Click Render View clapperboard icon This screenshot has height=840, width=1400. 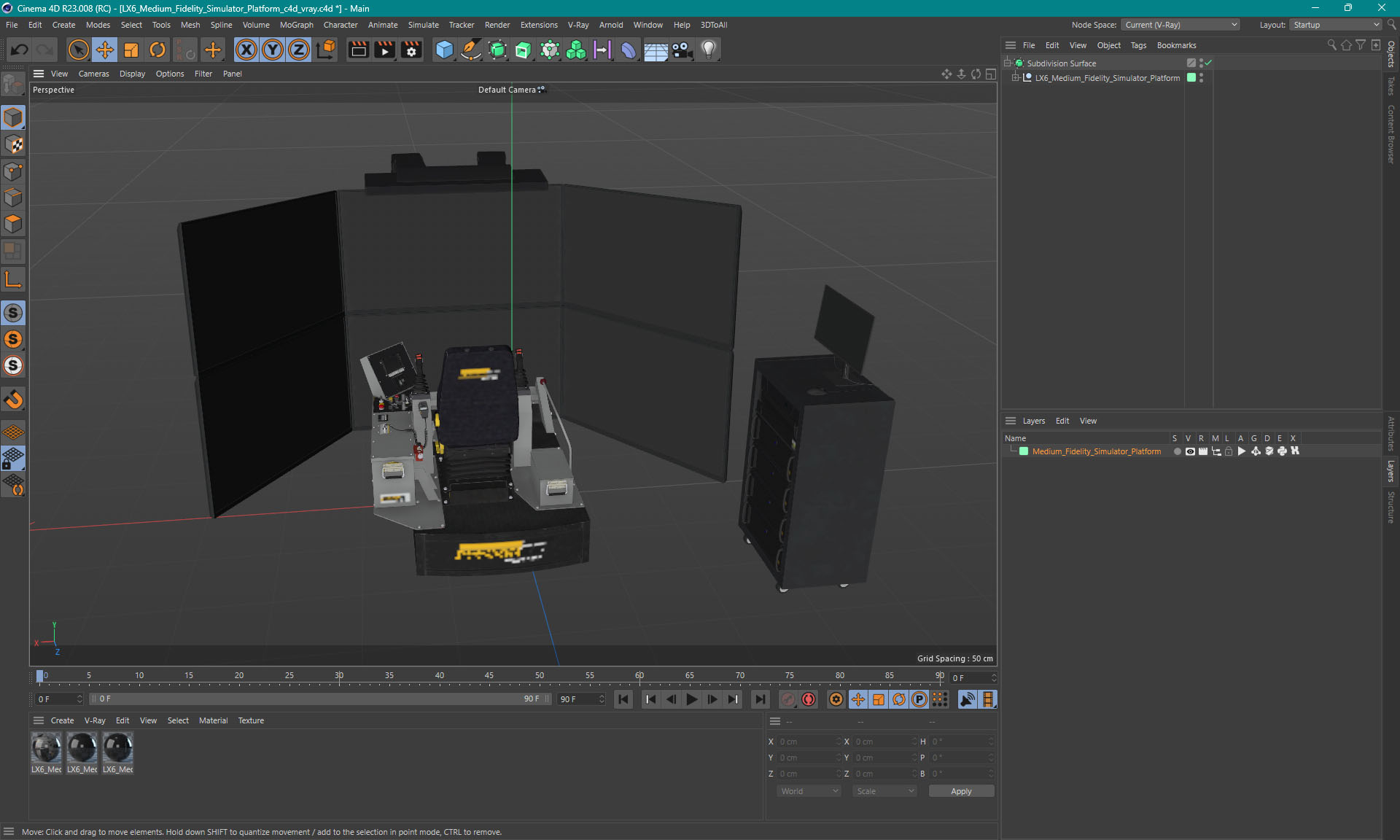(358, 50)
